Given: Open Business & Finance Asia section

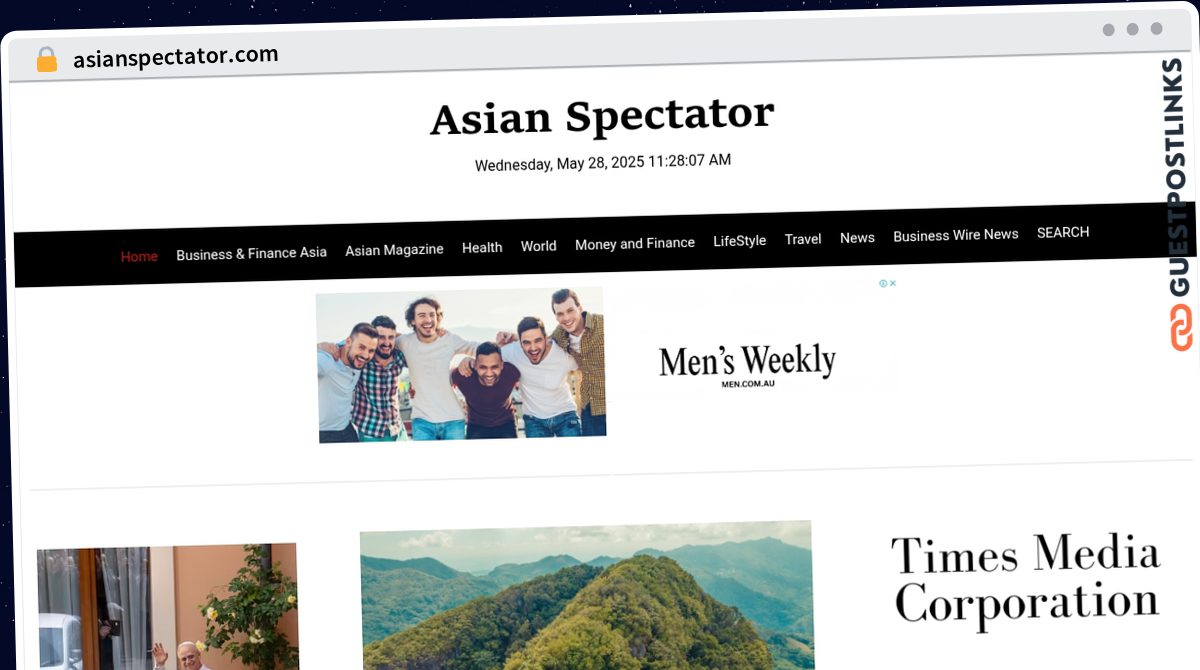Looking at the screenshot, I should [251, 253].
